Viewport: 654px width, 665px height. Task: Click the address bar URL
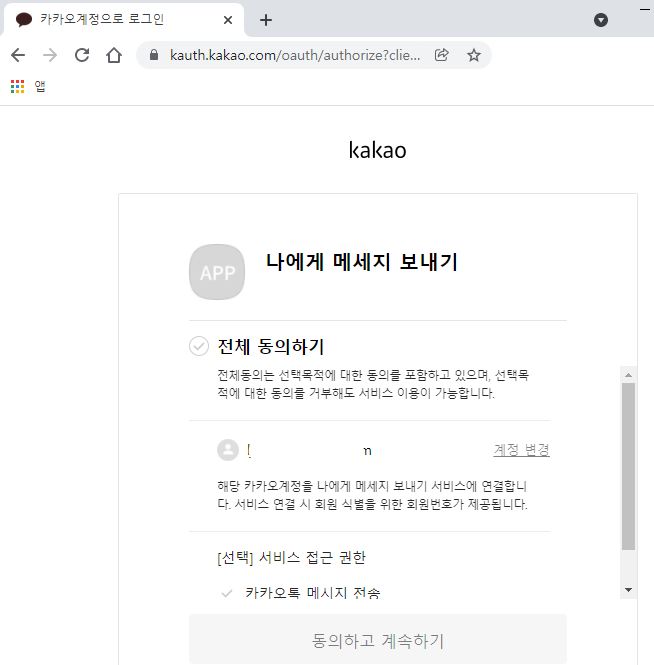pyautogui.click(x=295, y=55)
